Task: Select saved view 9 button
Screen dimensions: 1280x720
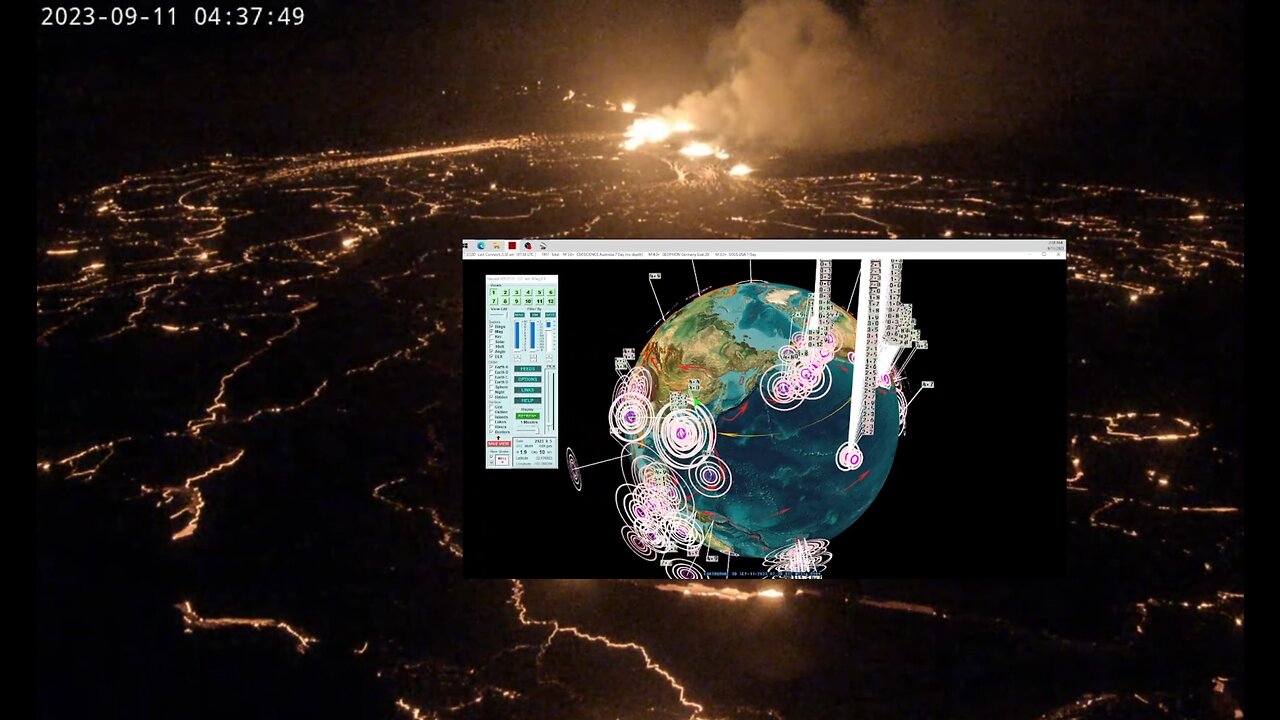Action: [516, 301]
